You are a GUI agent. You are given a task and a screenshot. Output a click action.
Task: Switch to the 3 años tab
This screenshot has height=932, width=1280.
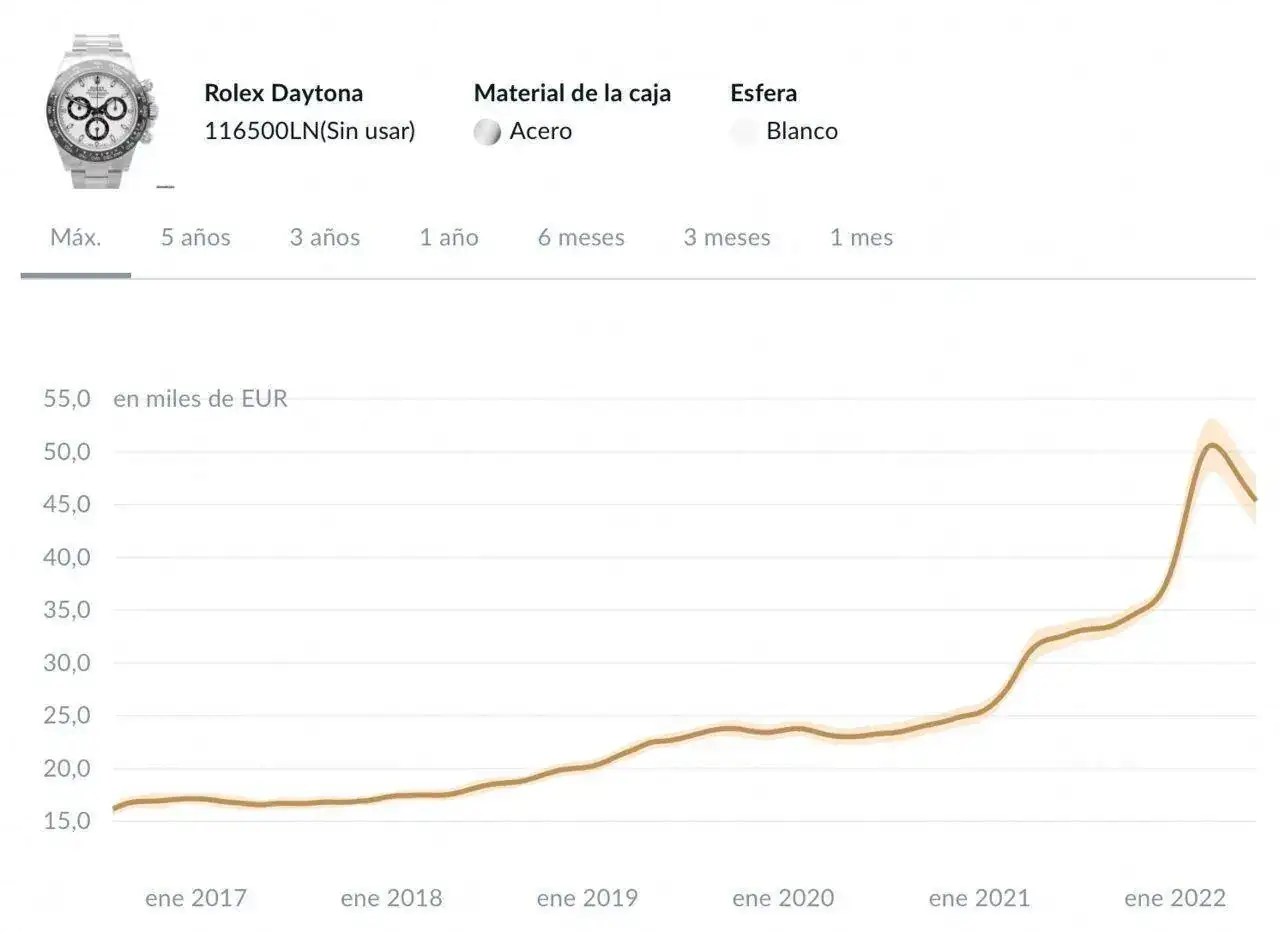325,238
